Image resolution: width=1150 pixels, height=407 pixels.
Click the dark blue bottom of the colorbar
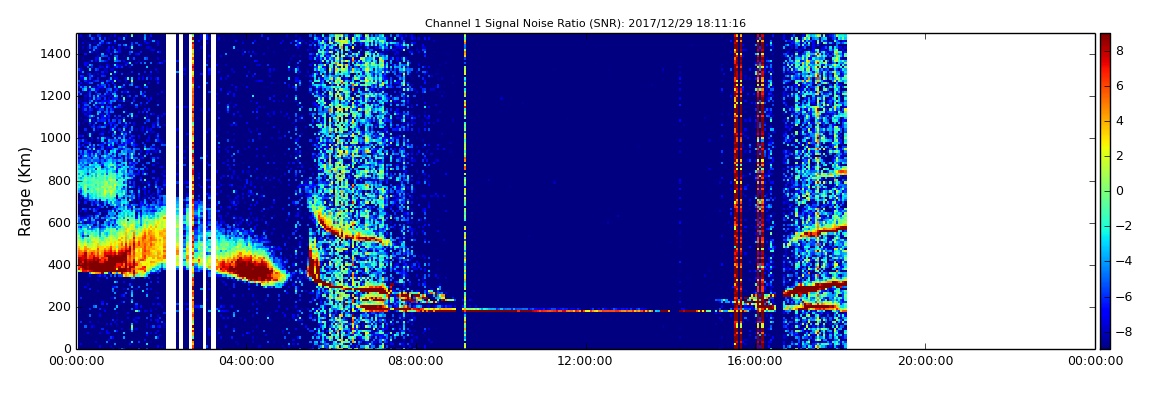[x=1105, y=342]
